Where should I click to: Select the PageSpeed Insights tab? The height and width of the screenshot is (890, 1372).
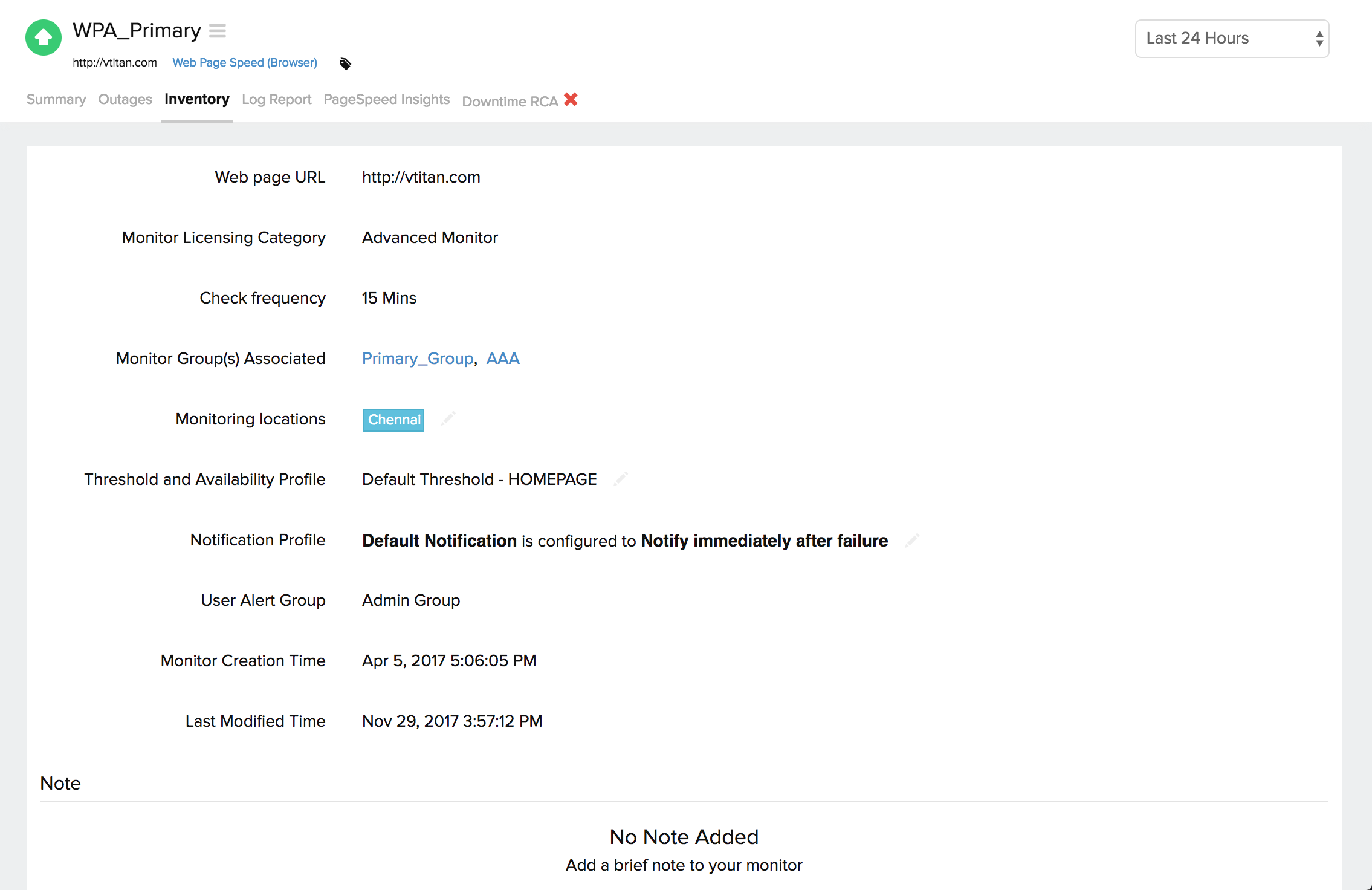[386, 99]
